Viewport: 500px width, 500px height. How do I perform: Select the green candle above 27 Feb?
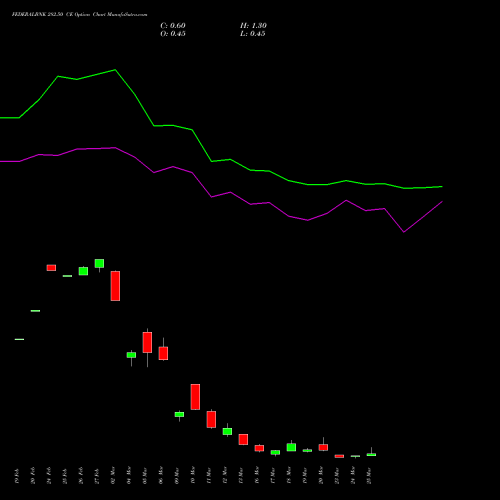pyautogui.click(x=99, y=263)
